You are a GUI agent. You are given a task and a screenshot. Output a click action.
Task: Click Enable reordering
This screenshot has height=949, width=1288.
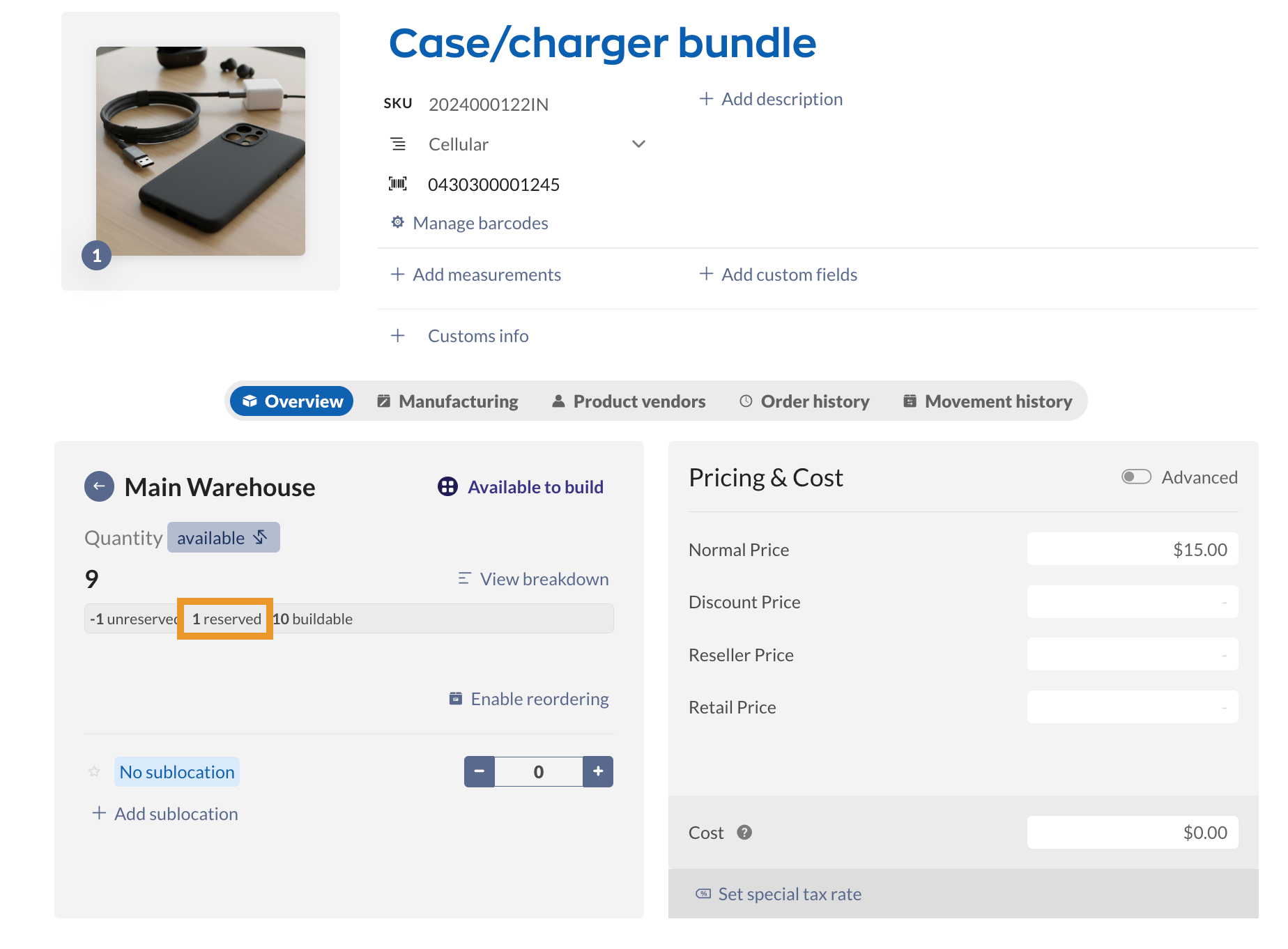(529, 699)
